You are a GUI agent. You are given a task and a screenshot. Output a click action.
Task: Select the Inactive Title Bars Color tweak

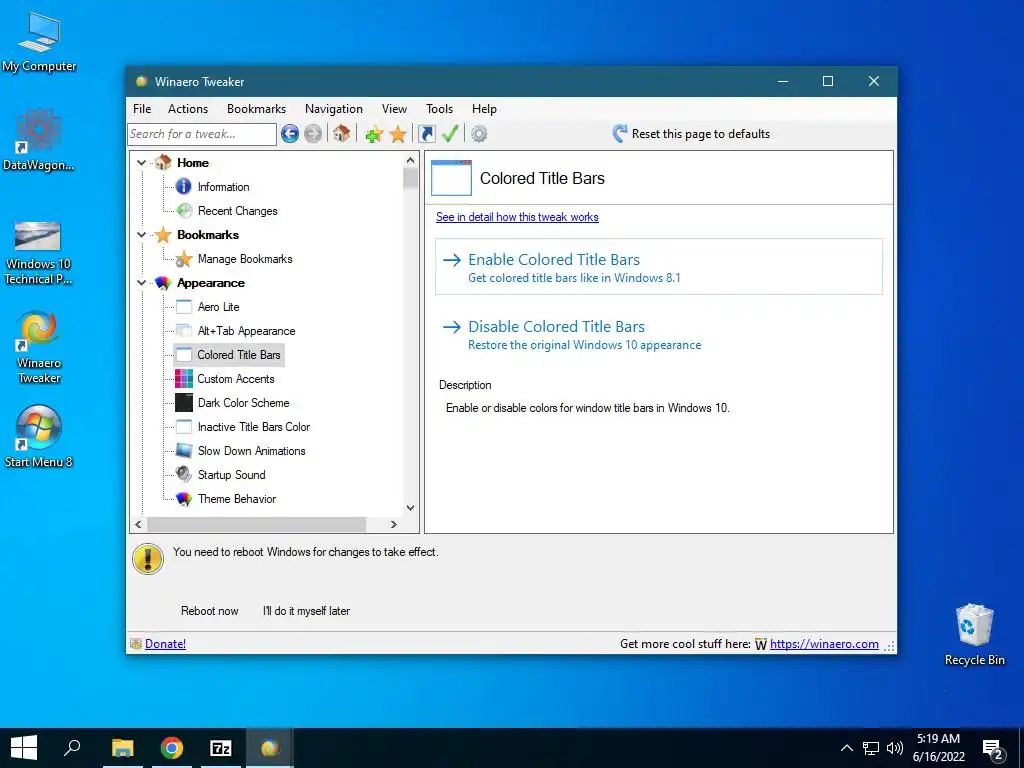253,427
